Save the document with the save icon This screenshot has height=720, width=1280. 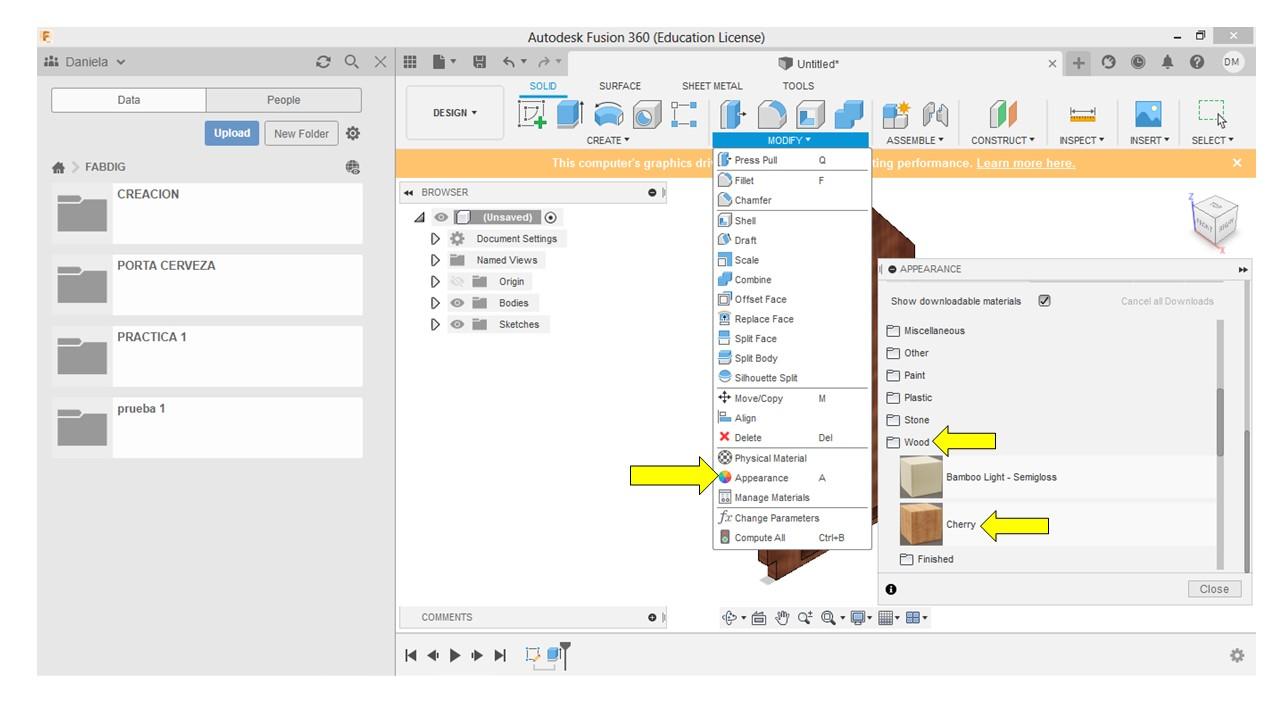[479, 63]
